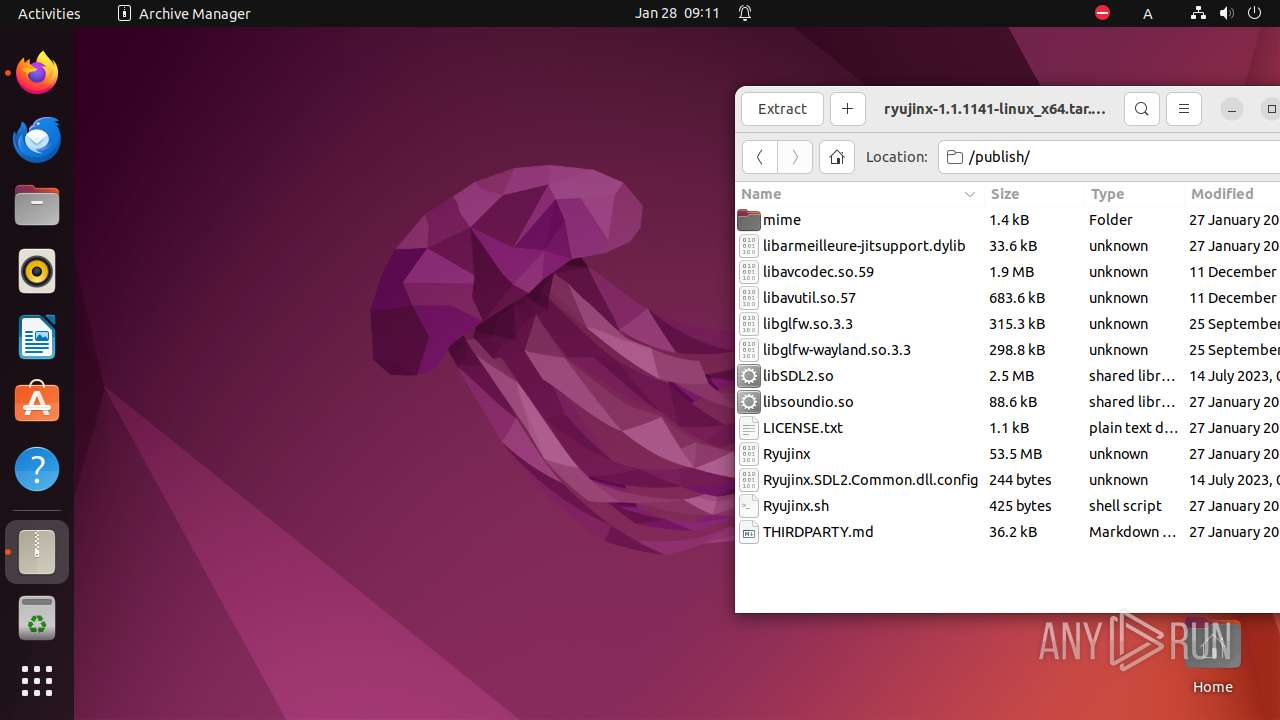This screenshot has height=720, width=1280.
Task: Click the Extract button
Action: point(782,109)
